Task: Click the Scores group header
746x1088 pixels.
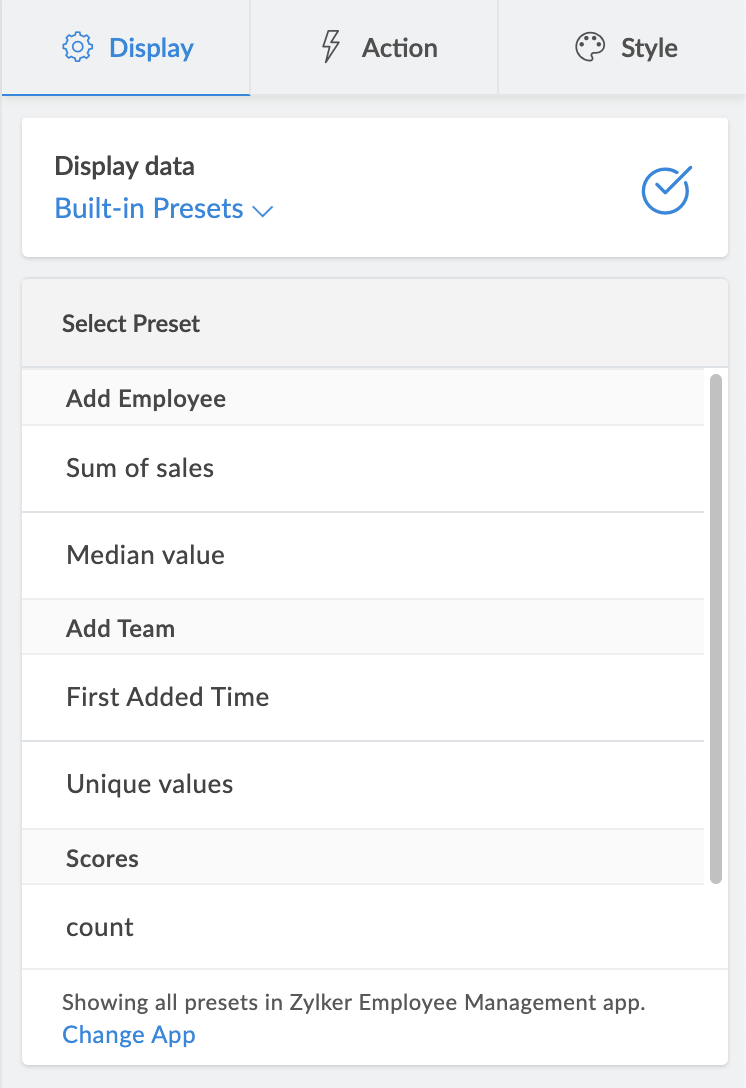Action: [102, 859]
